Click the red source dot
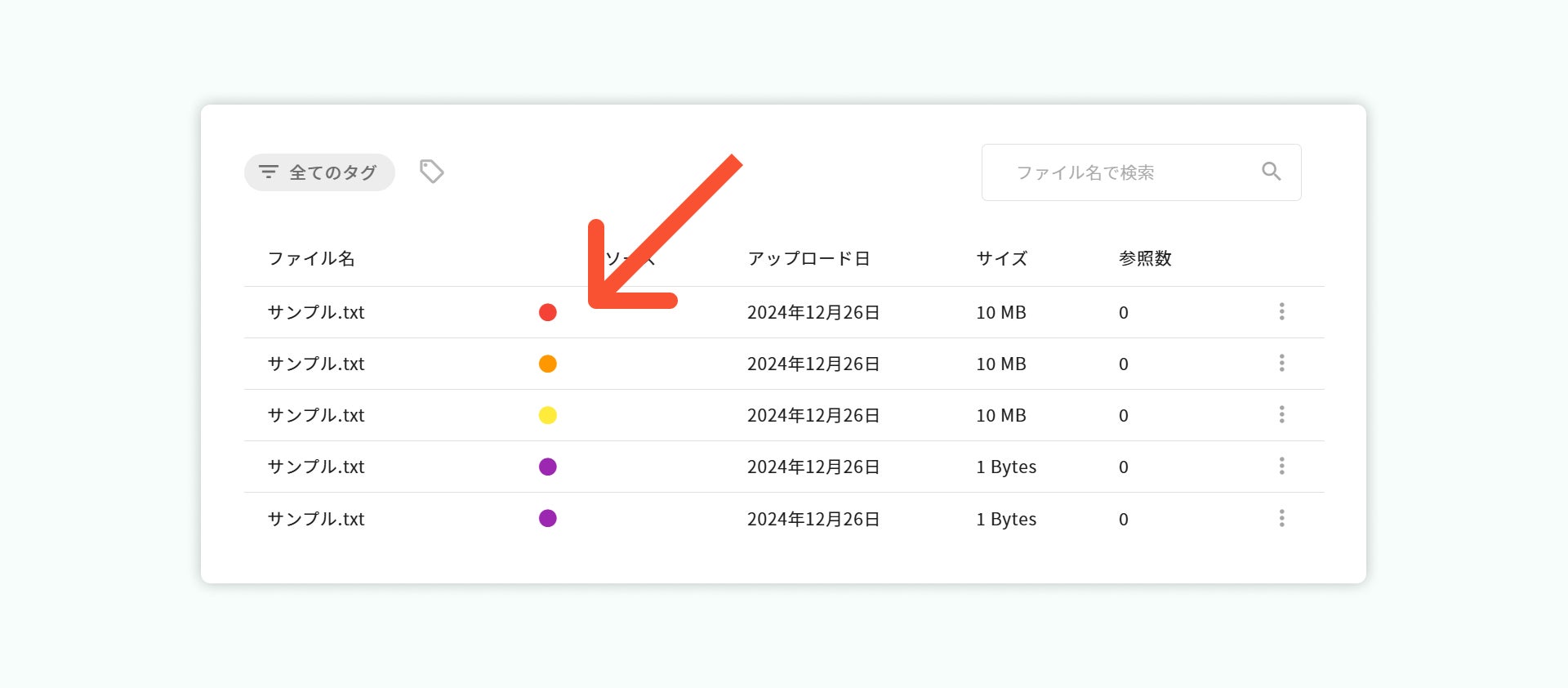Screen dimensions: 1568x688 point(548,312)
